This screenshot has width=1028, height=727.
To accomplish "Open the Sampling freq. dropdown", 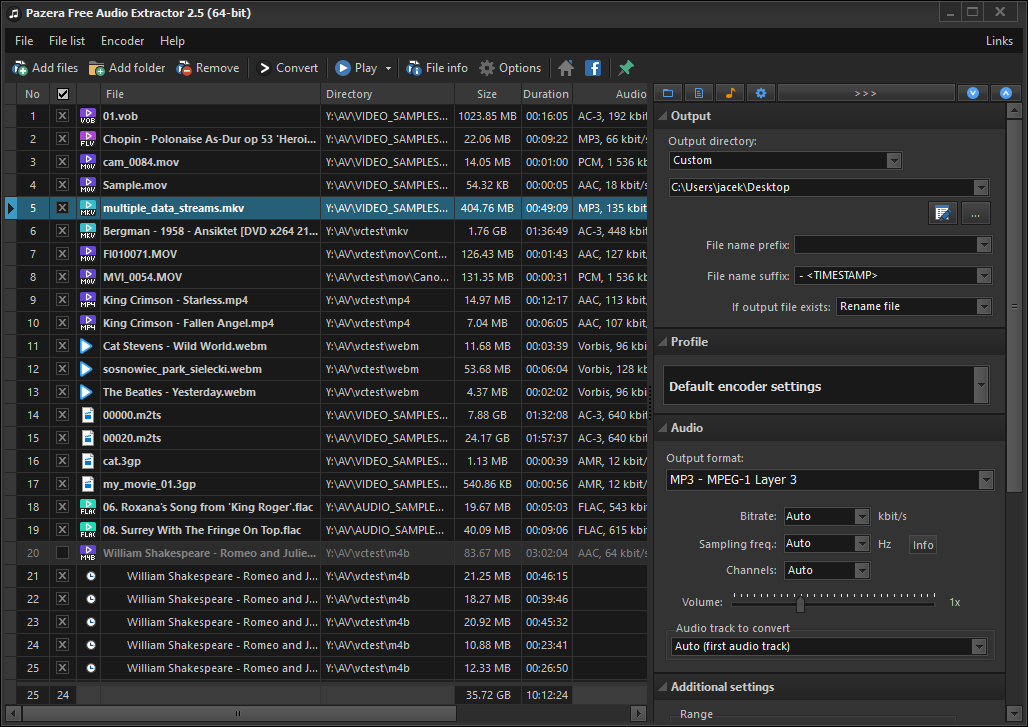I will 862,543.
